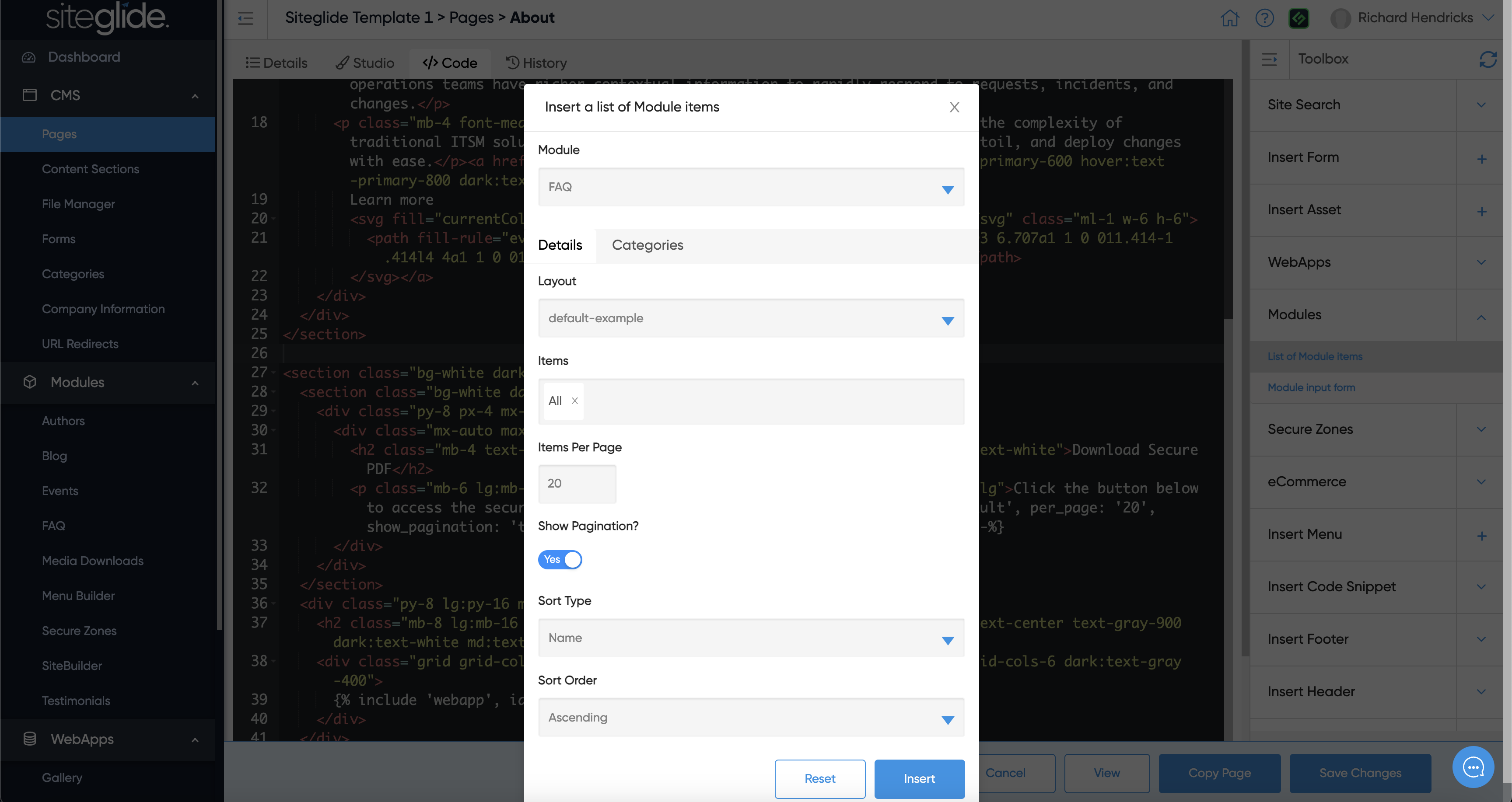Open the Module FAQ dropdown
Image resolution: width=1512 pixels, height=802 pixels.
pyautogui.click(x=751, y=187)
